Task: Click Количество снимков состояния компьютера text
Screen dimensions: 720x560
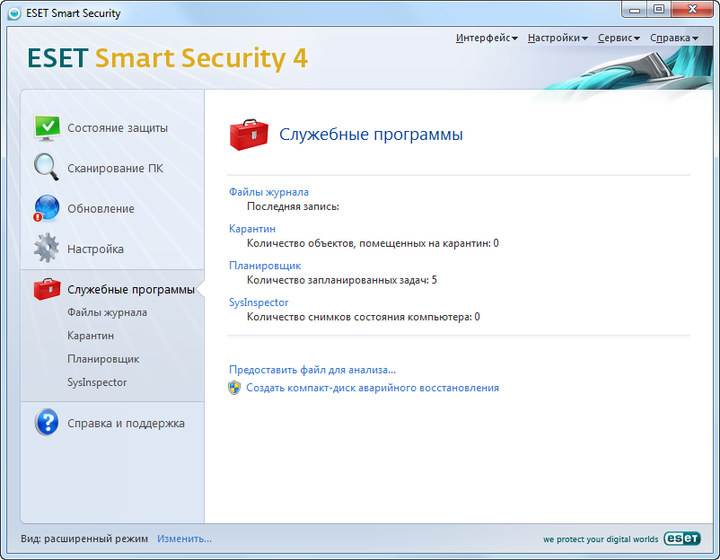Action: coord(363,317)
